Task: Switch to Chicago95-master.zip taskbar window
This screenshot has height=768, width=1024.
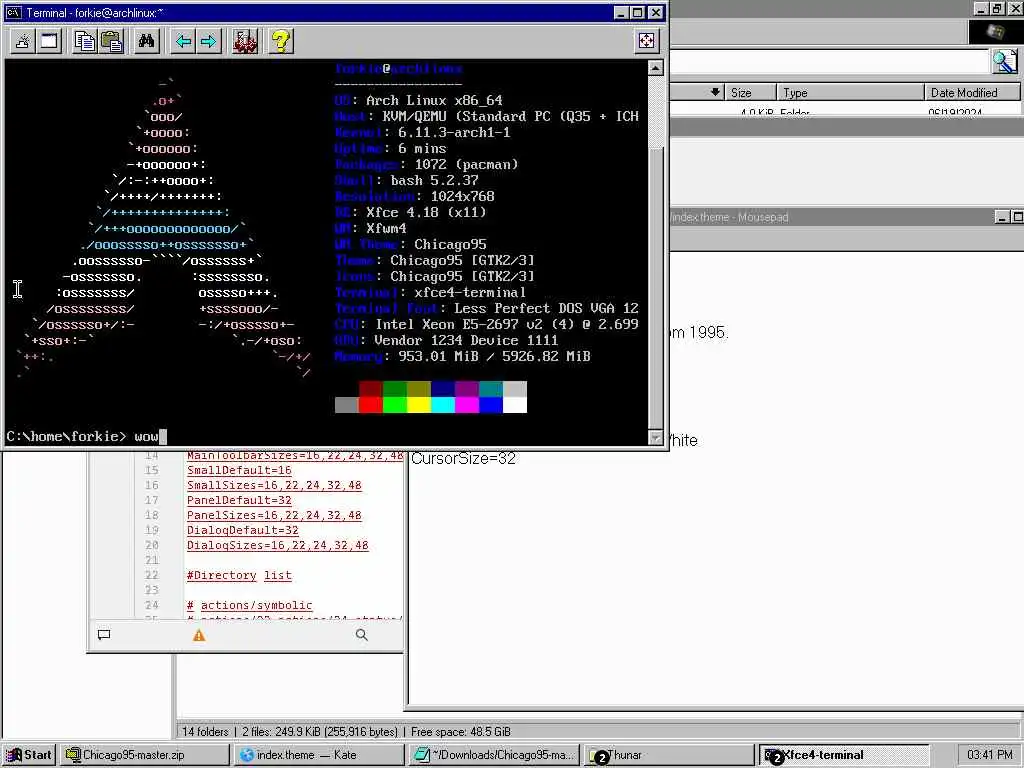Action: 145,755
